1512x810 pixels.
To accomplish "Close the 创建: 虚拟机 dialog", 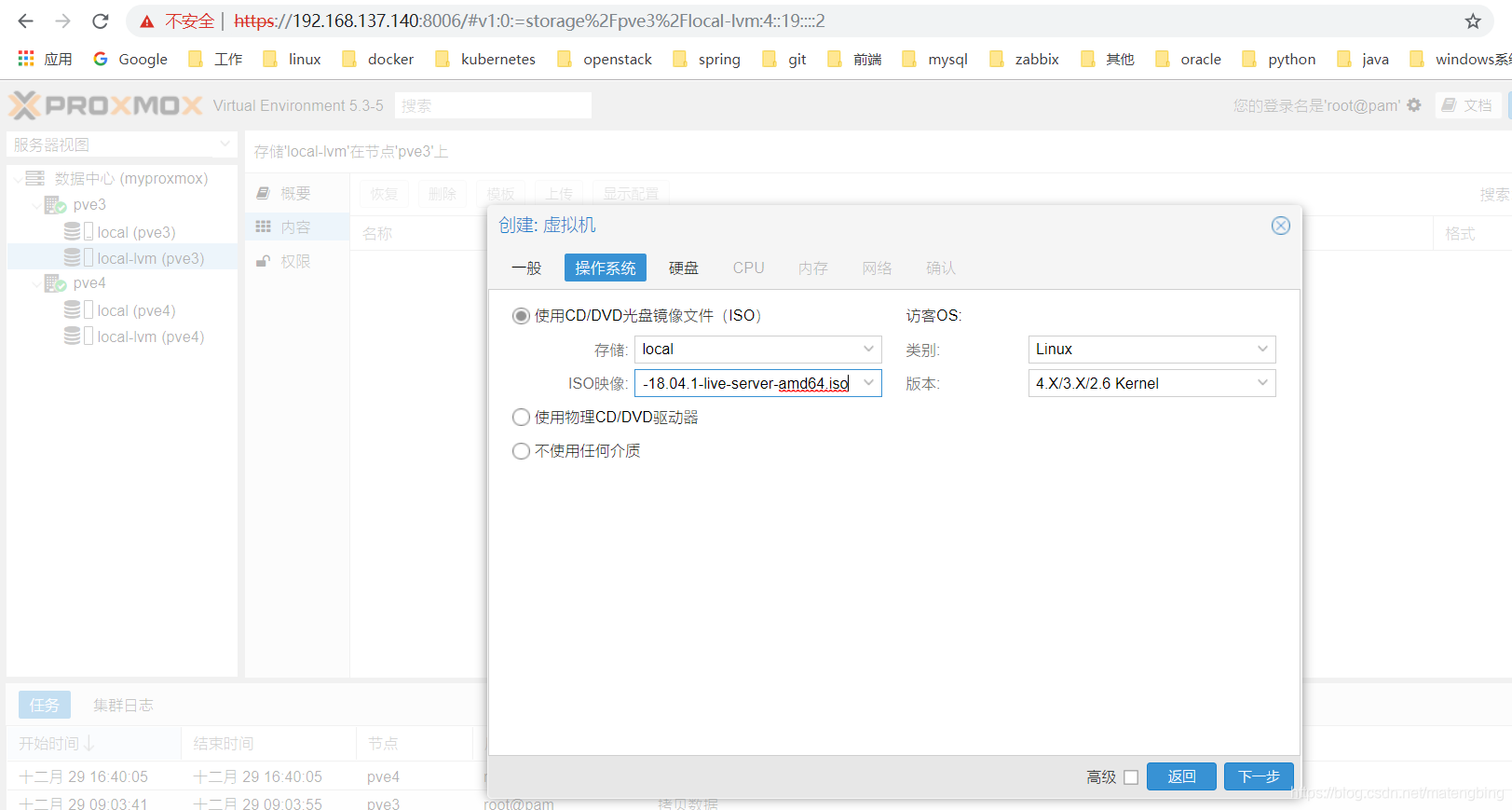I will coord(1281,226).
